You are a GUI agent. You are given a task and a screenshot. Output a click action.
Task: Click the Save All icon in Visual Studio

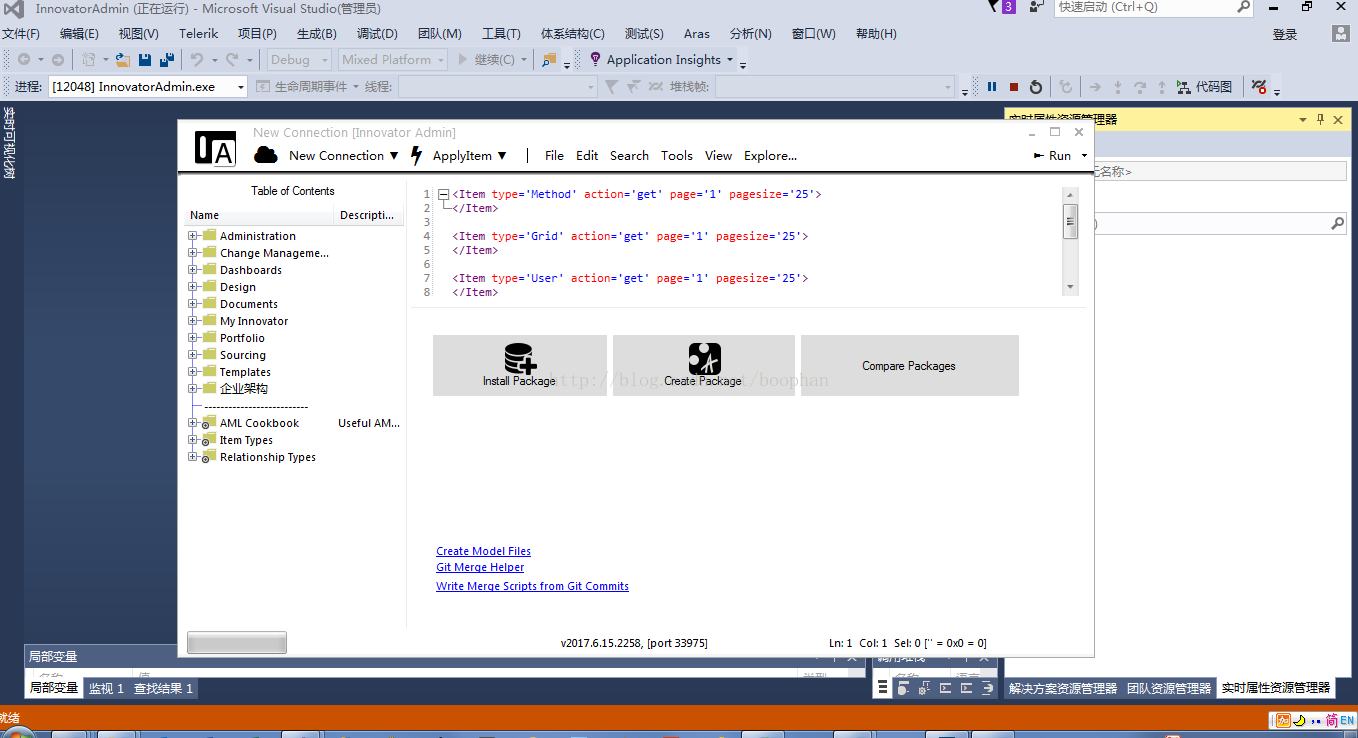[166, 60]
